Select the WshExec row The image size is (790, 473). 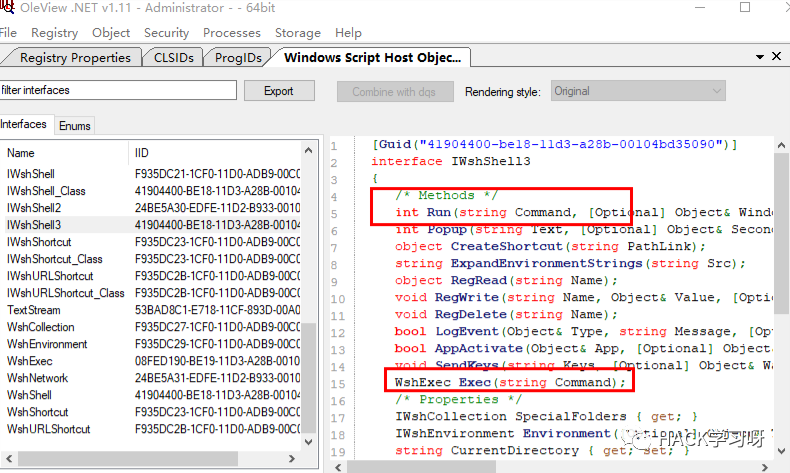(x=153, y=361)
